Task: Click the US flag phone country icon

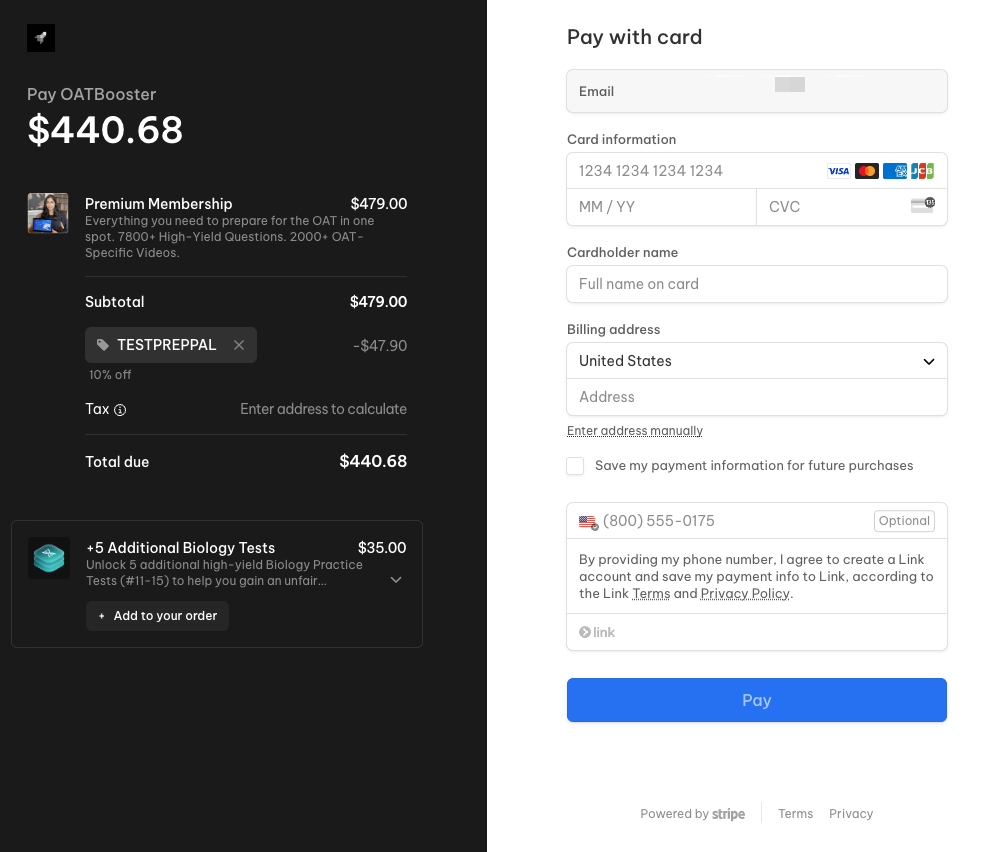Action: (588, 521)
